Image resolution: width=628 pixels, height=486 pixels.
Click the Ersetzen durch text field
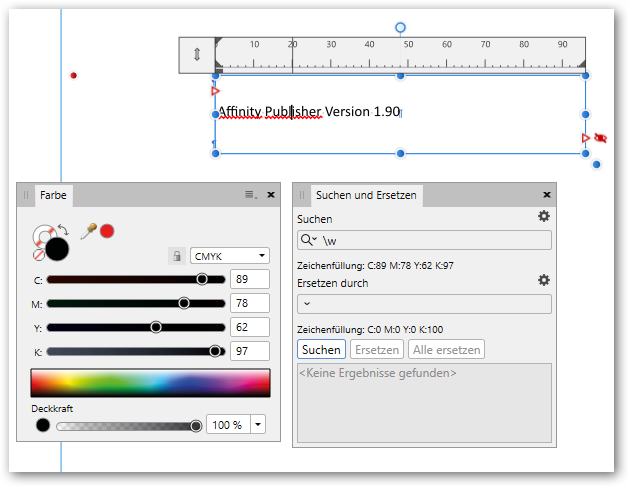click(424, 304)
